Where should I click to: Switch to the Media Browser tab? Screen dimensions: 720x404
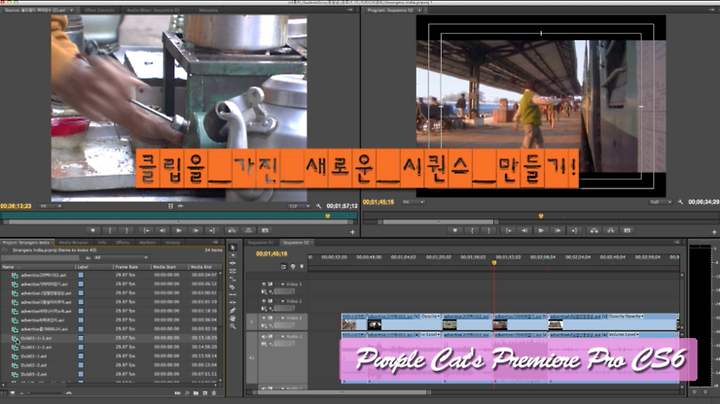coord(73,242)
